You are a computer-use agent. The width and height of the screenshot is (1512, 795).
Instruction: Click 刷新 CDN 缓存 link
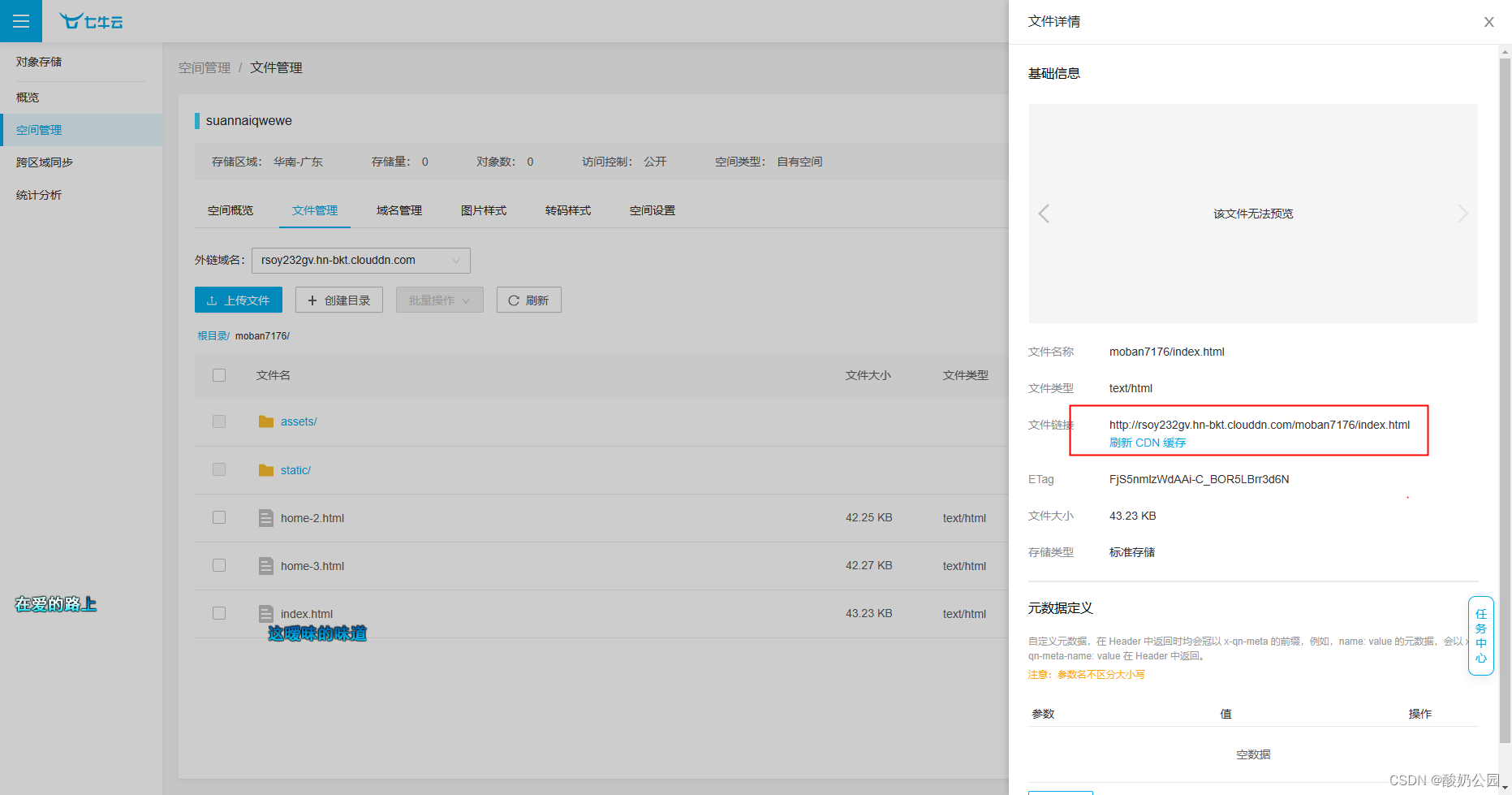coord(1148,443)
